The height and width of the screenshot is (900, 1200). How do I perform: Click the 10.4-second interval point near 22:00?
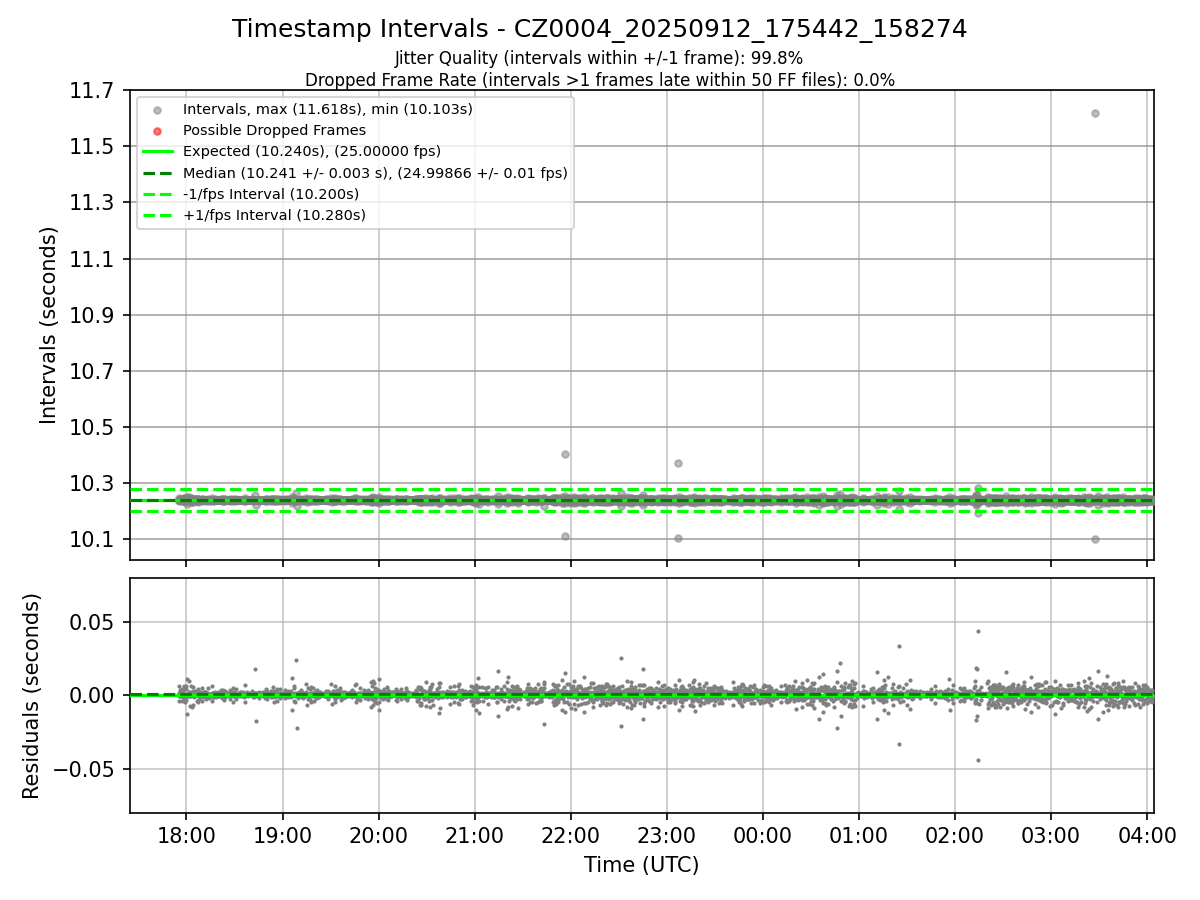[565, 454]
